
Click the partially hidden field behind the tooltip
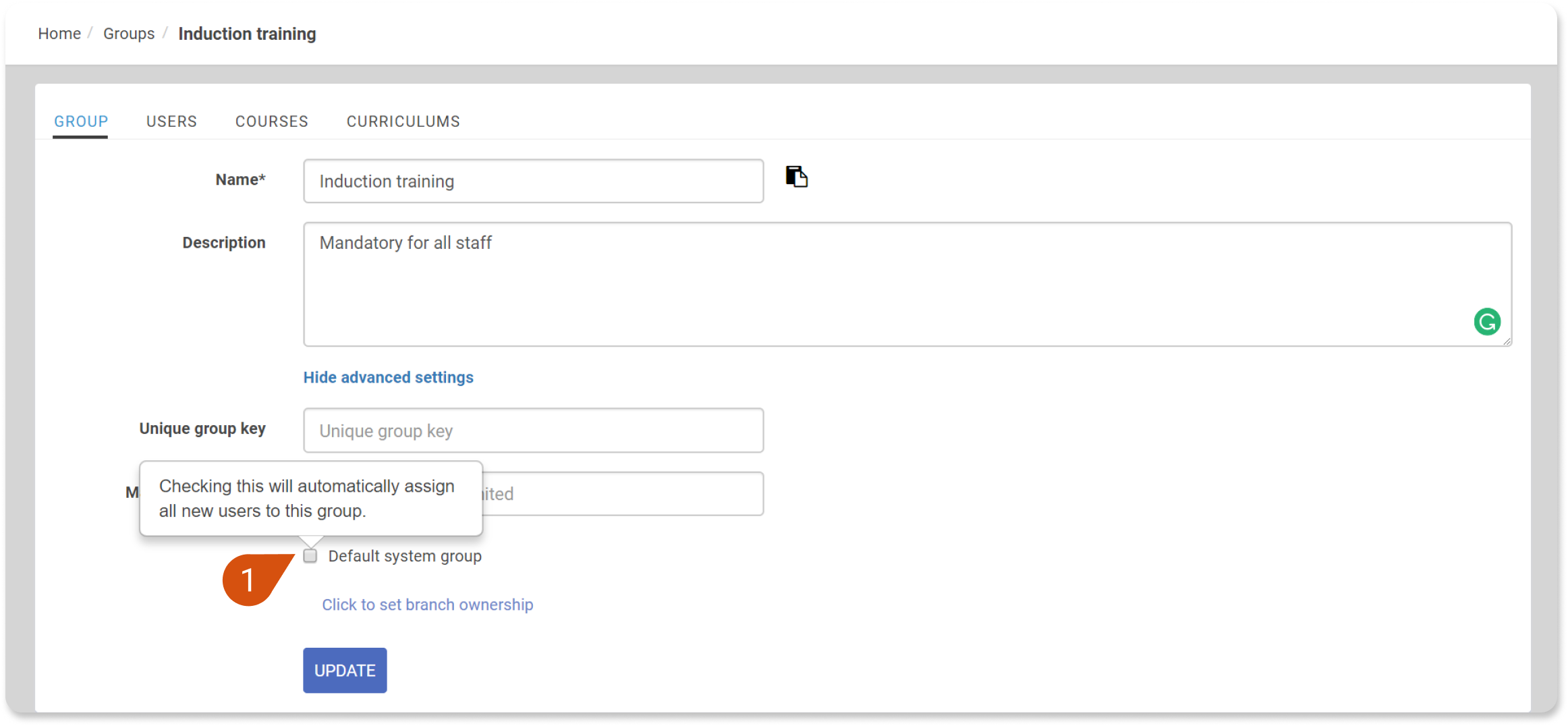pos(621,494)
